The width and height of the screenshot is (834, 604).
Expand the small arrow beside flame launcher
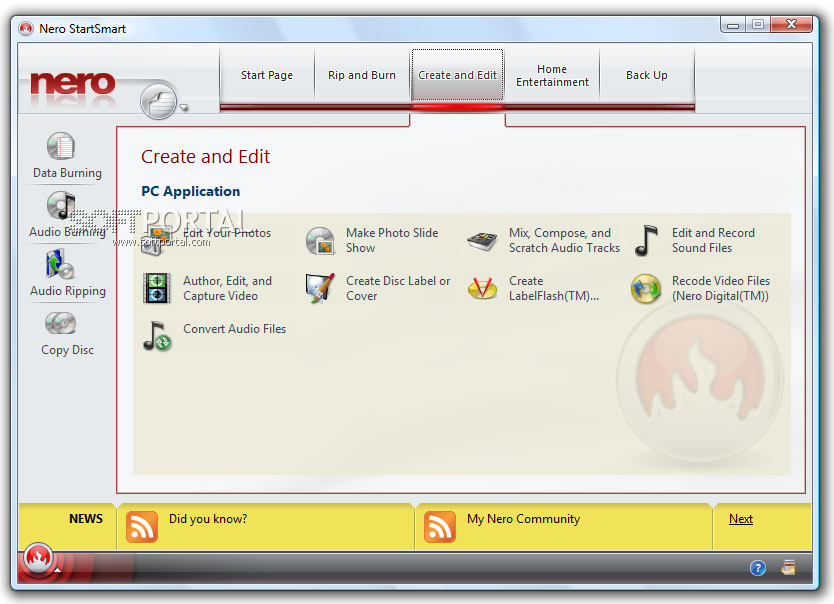pyautogui.click(x=57, y=570)
